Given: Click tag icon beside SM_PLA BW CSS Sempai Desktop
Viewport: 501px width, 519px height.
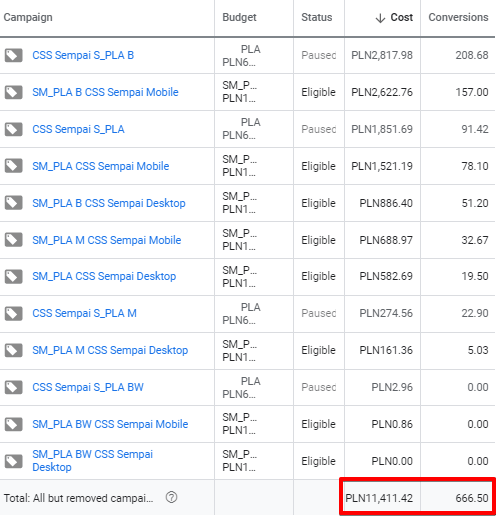Looking at the screenshot, I should click(14, 461).
